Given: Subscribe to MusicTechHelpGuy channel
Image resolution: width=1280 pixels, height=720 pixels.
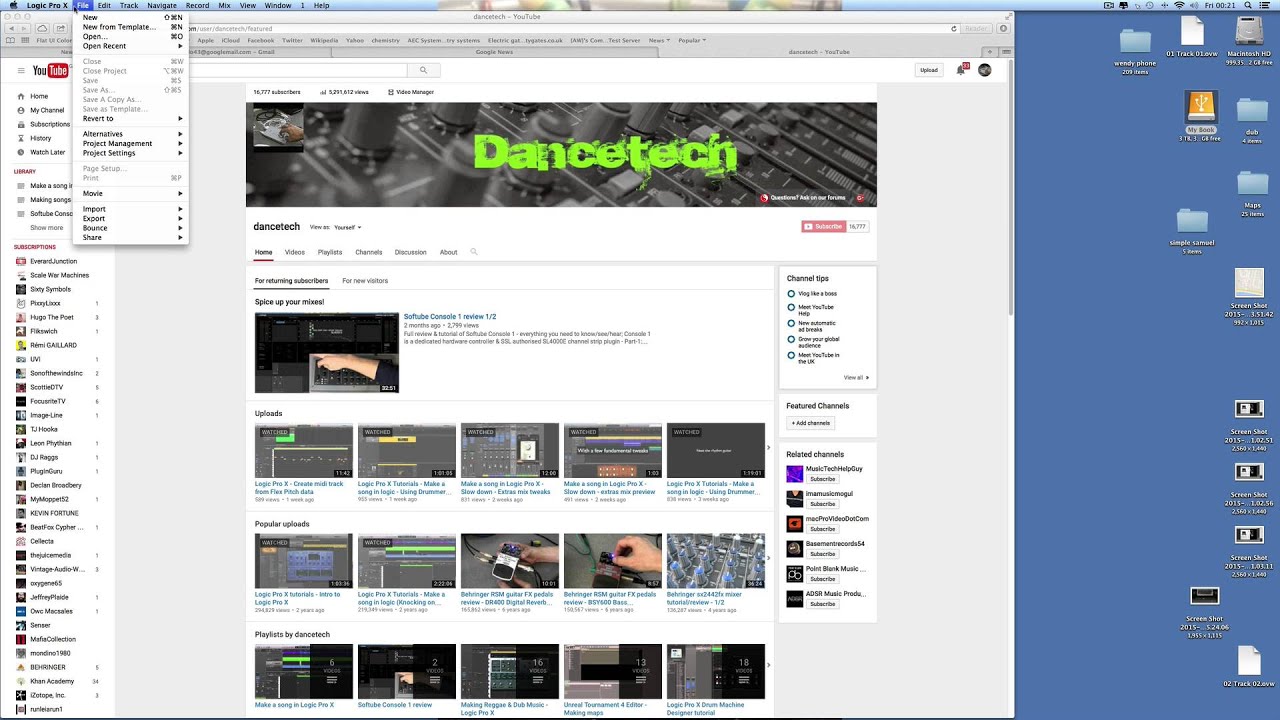Looking at the screenshot, I should (823, 479).
